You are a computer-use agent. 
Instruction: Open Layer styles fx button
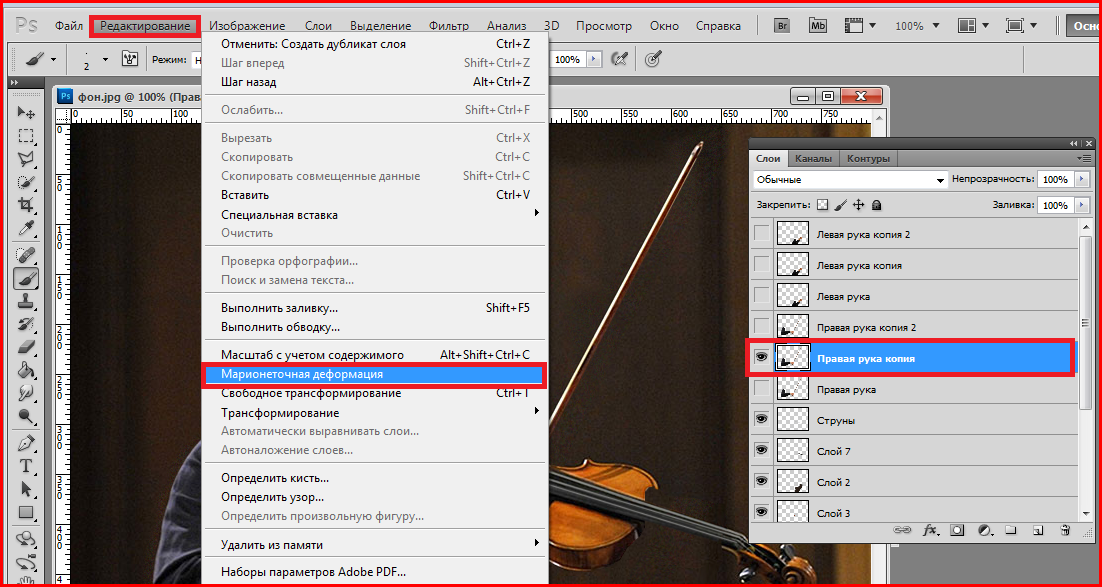coord(929,530)
